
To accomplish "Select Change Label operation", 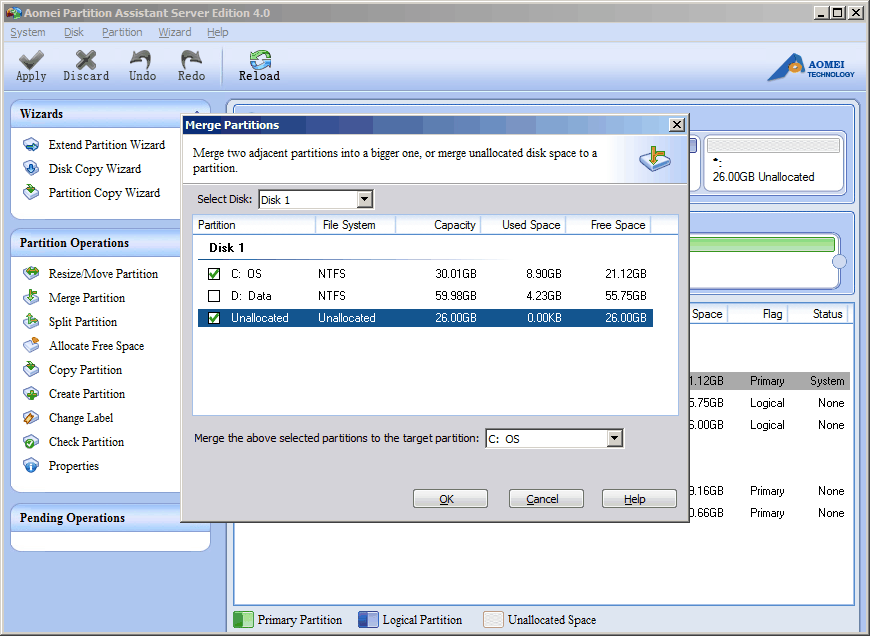I will (x=81, y=418).
